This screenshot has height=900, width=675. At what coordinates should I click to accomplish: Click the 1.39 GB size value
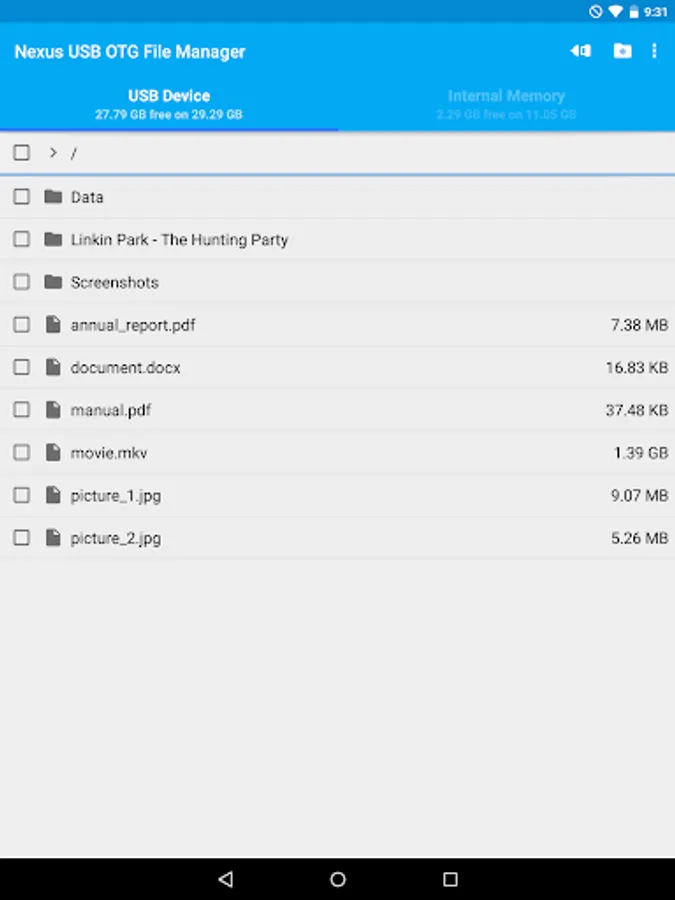(x=641, y=453)
